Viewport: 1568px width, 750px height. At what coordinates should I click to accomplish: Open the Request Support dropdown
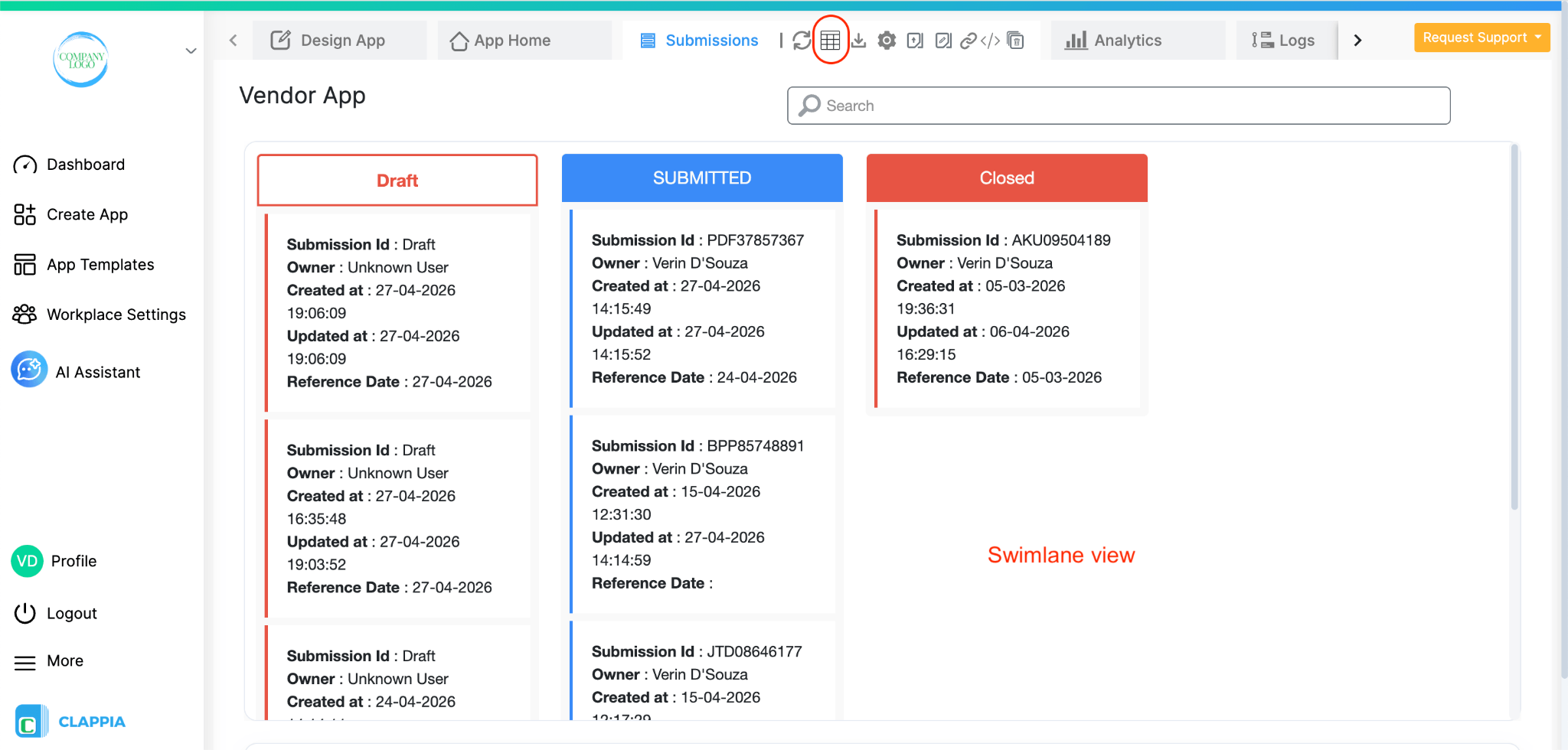1481,37
